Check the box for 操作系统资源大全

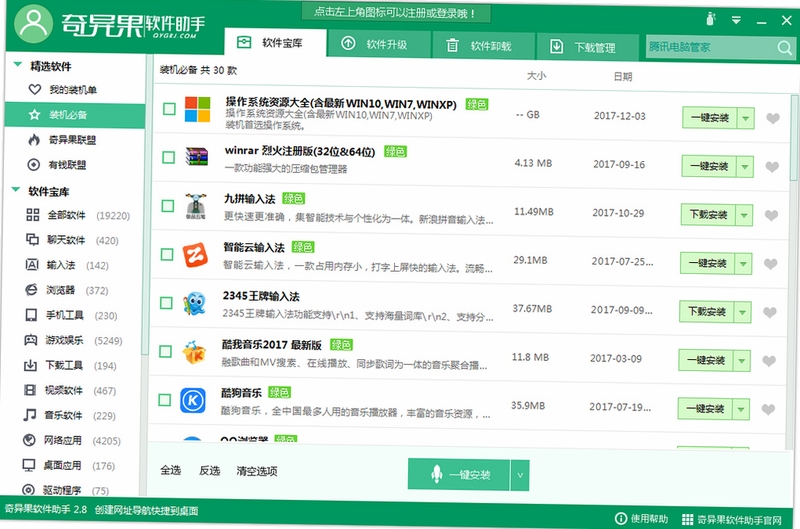169,109
